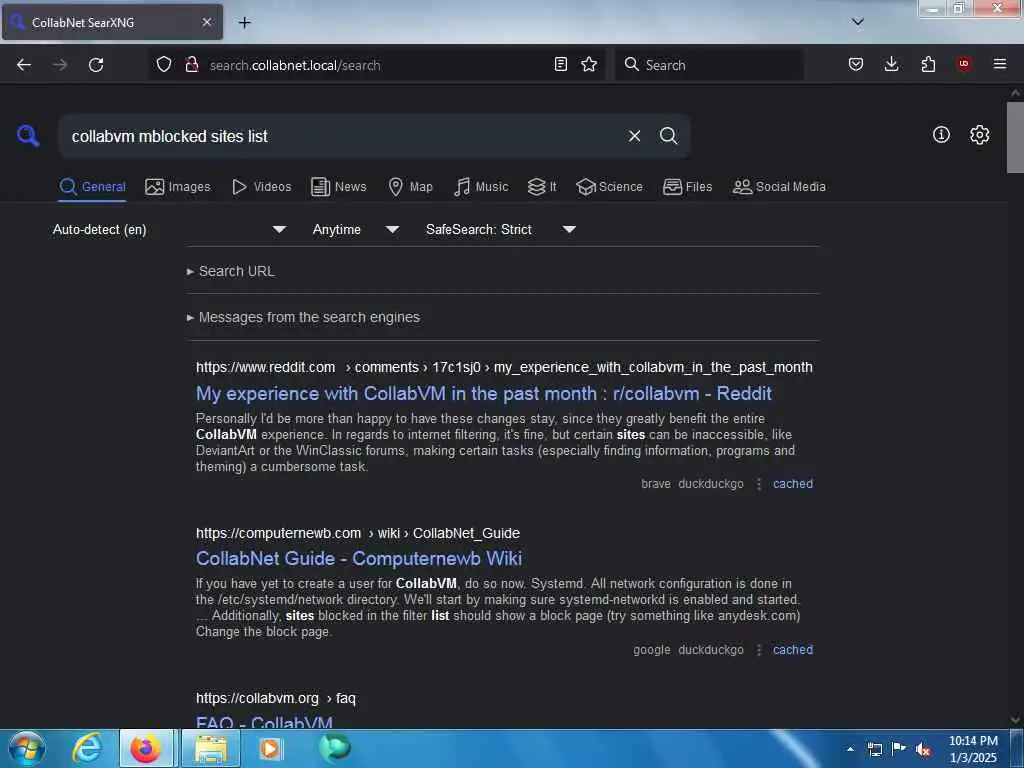Go back with the browser back arrow
The image size is (1024, 768).
point(24,65)
